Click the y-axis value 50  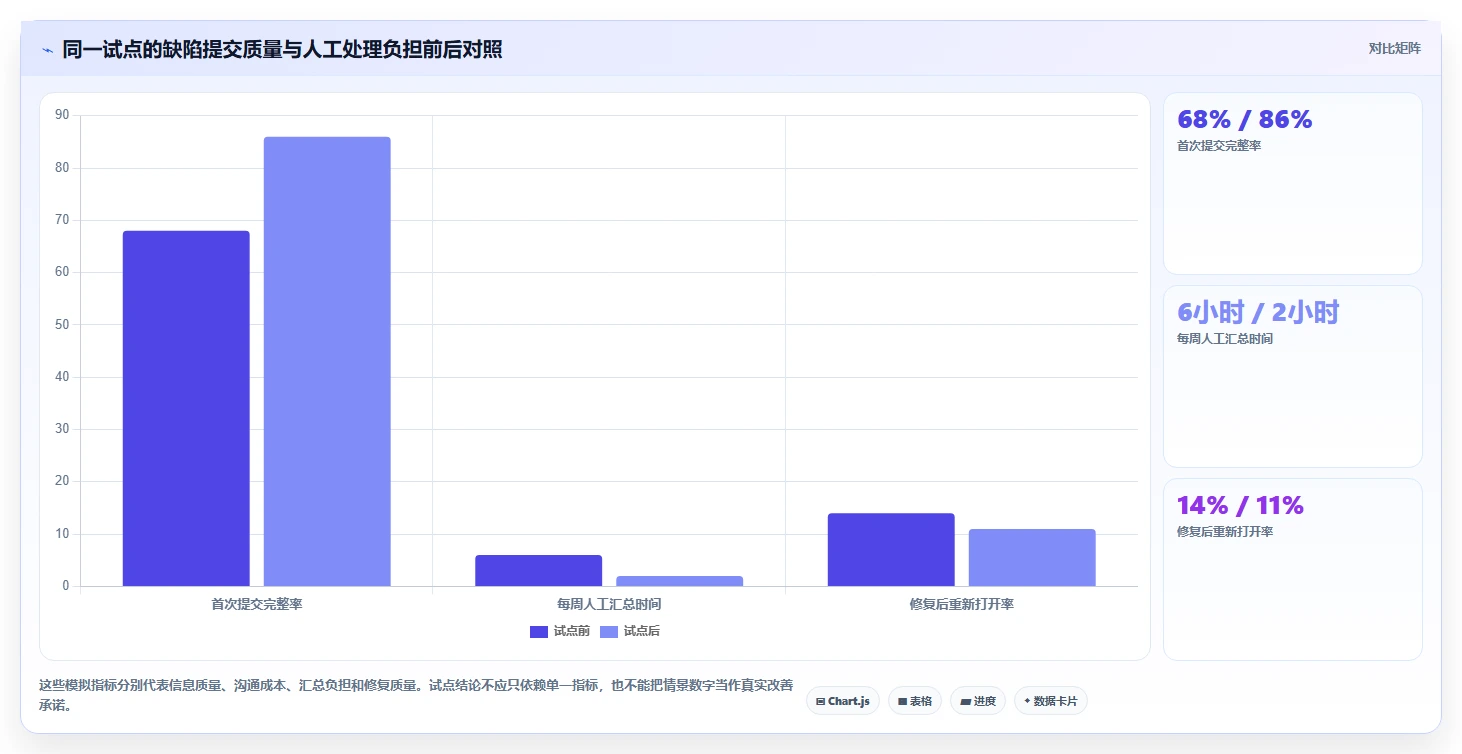tap(62, 325)
